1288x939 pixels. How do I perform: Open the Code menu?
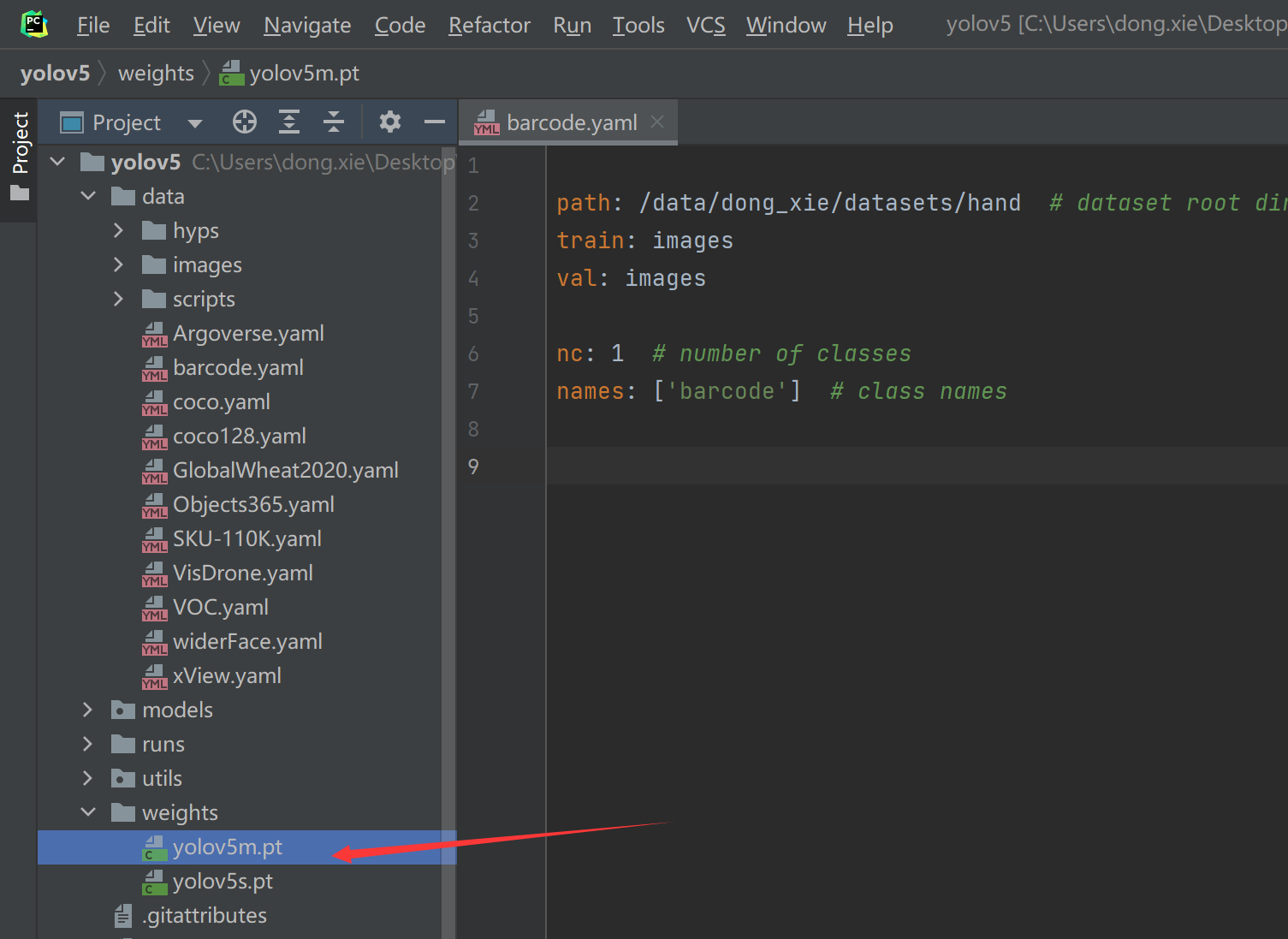click(400, 26)
